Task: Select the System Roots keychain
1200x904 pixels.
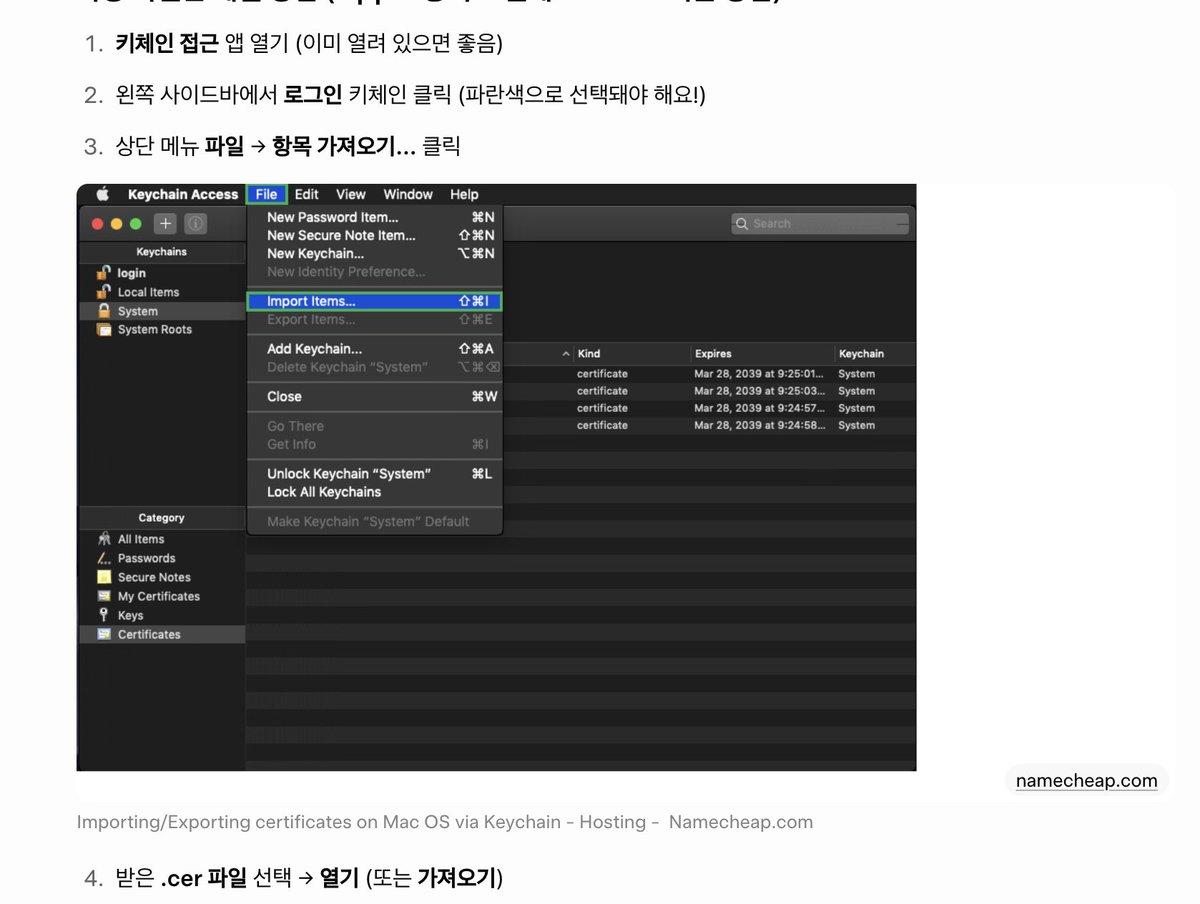Action: [x=162, y=329]
